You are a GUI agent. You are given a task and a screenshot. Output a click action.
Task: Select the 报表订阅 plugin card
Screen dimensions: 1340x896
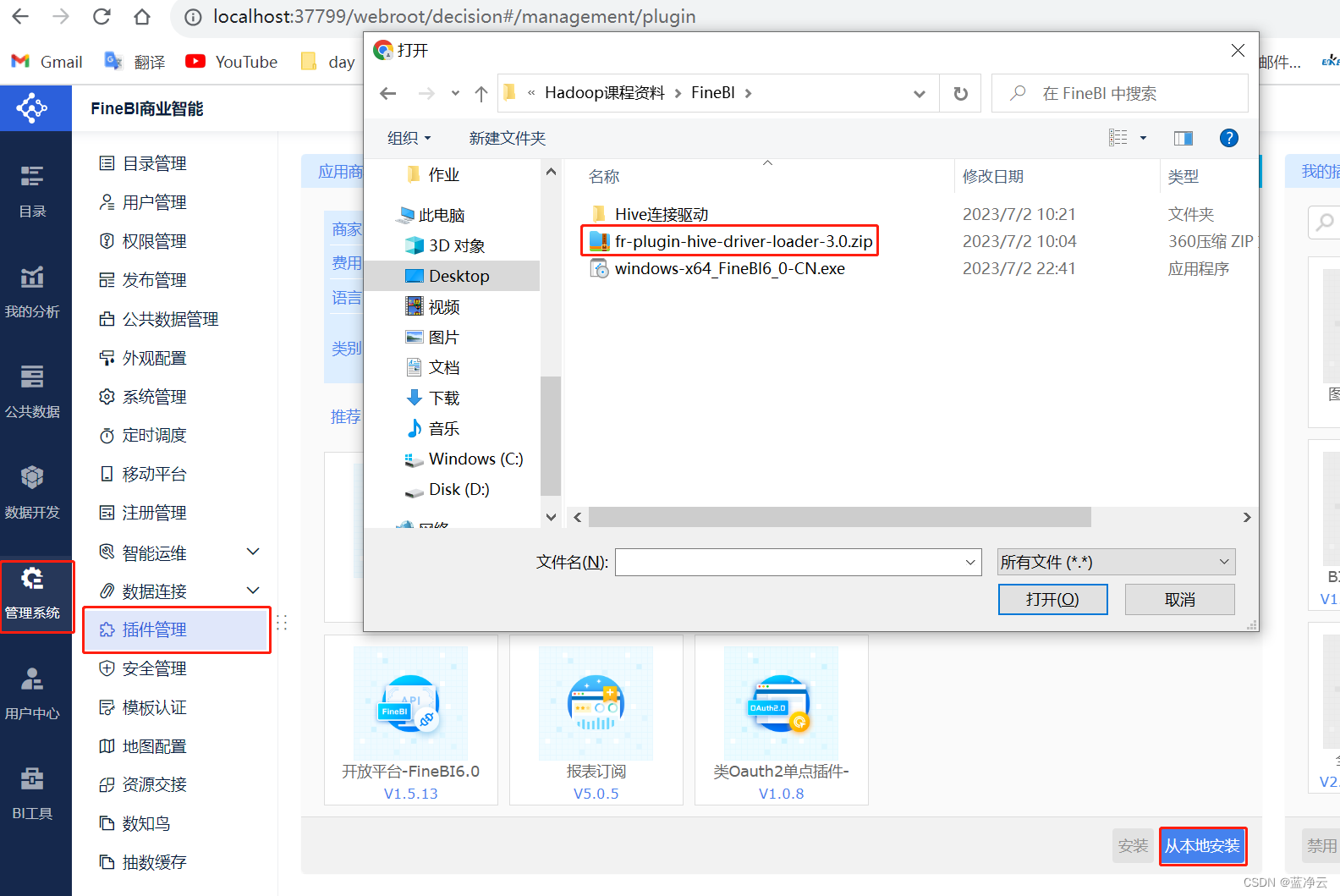[596, 720]
